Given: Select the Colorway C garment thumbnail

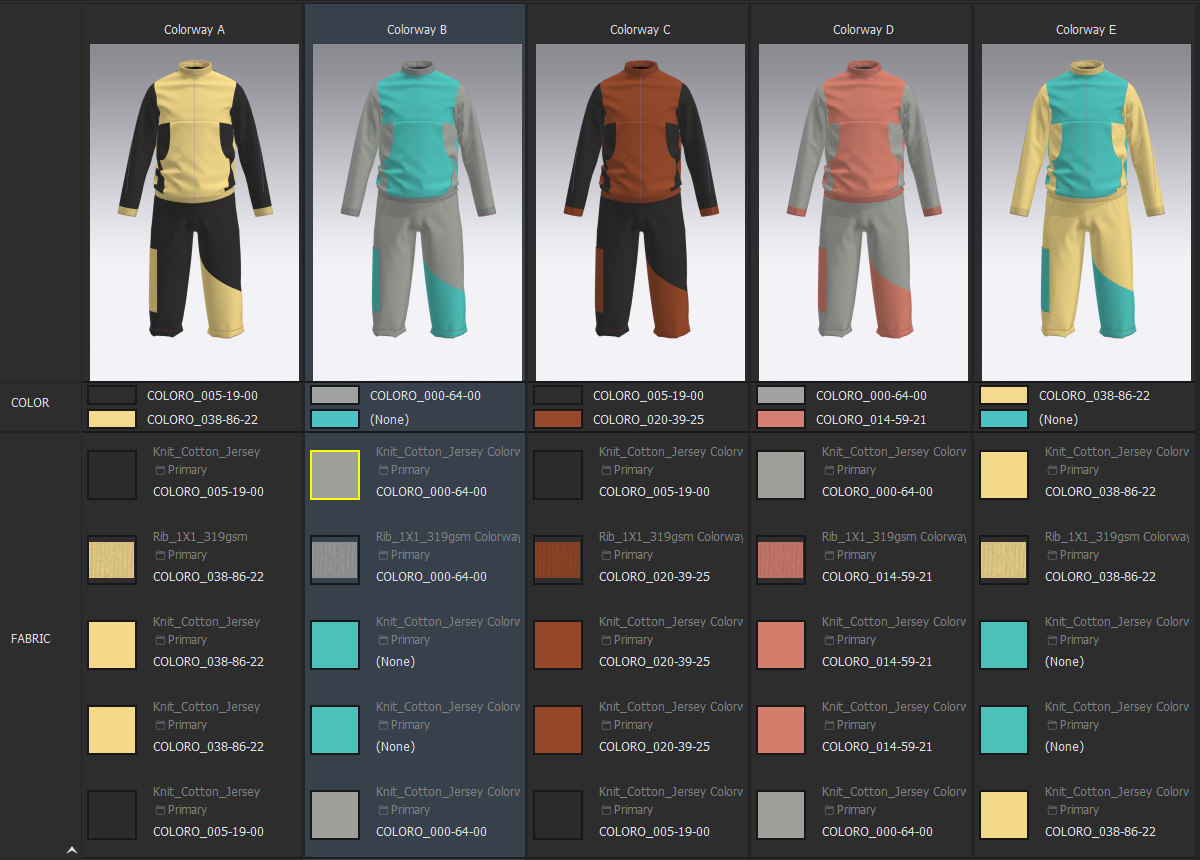Looking at the screenshot, I should [x=640, y=212].
